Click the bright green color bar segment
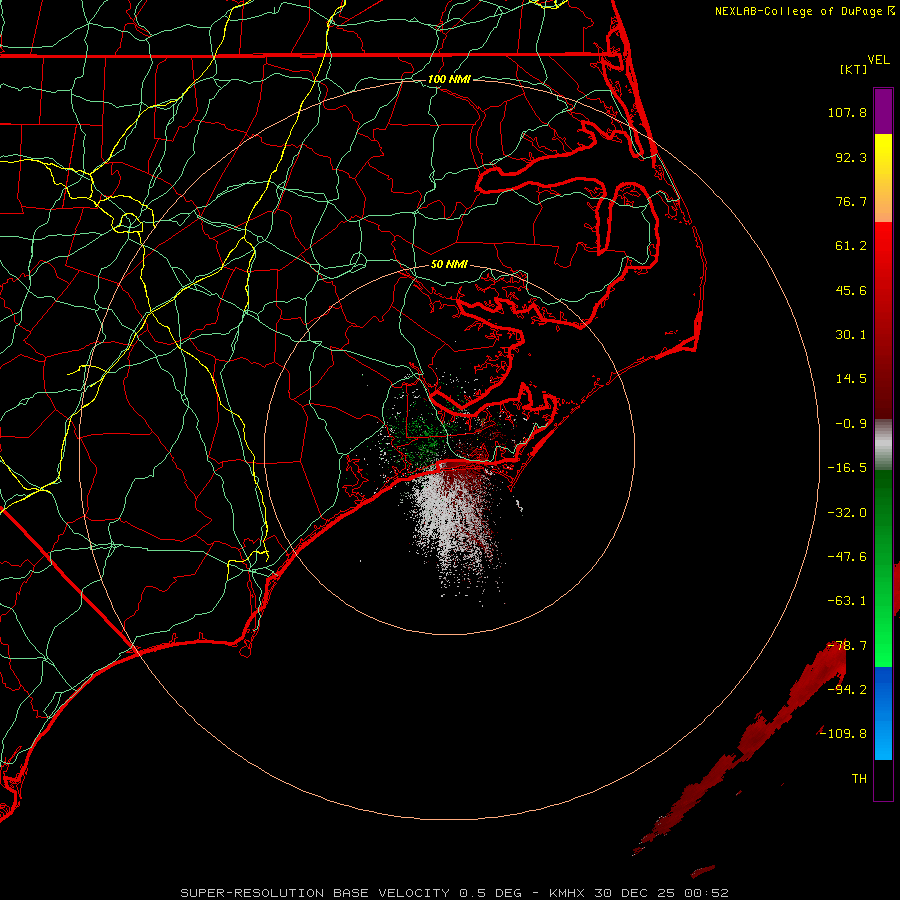Viewport: 900px width, 900px height. point(883,623)
